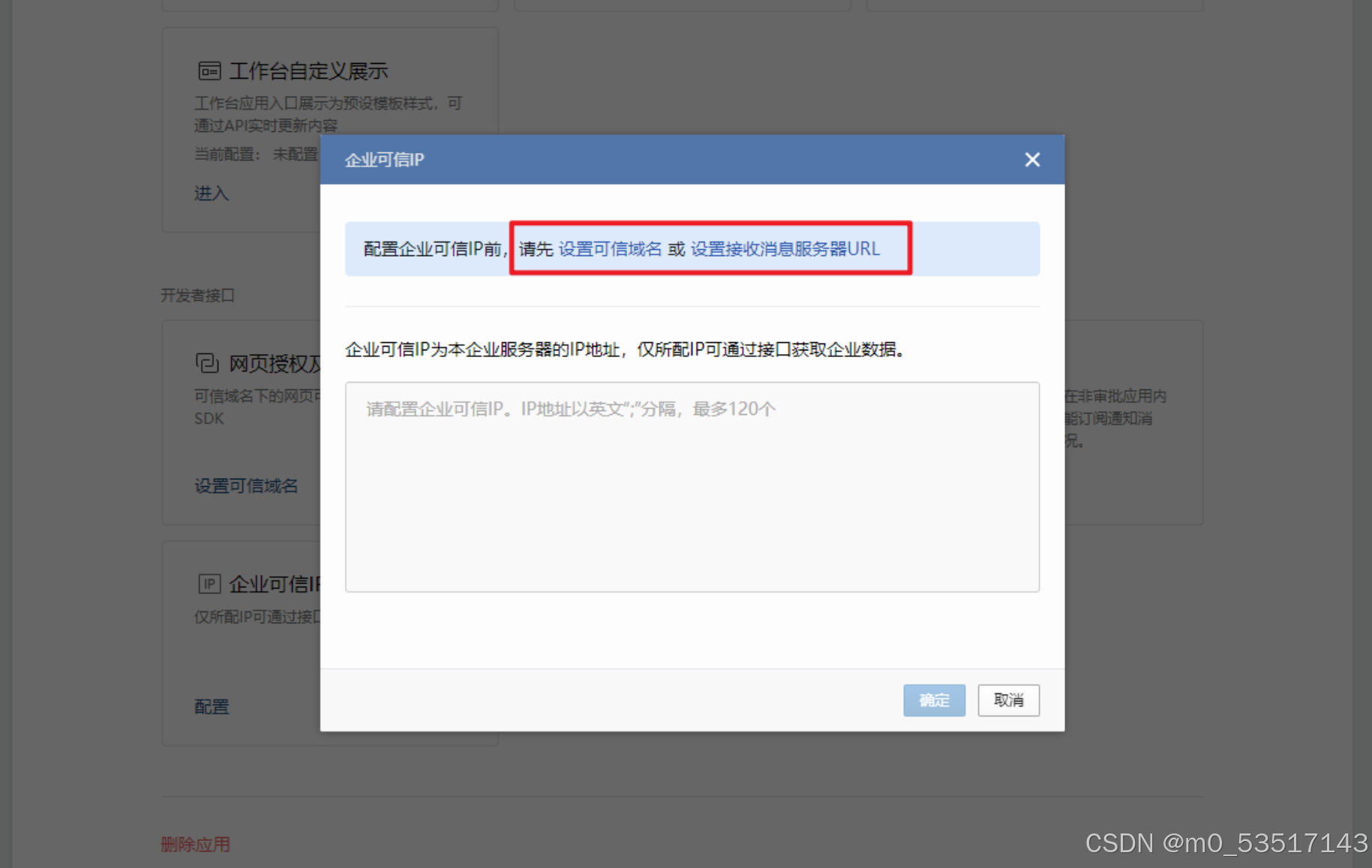The image size is (1372, 868).
Task: Open the 进入 link under 工作台
Action: pos(211,194)
